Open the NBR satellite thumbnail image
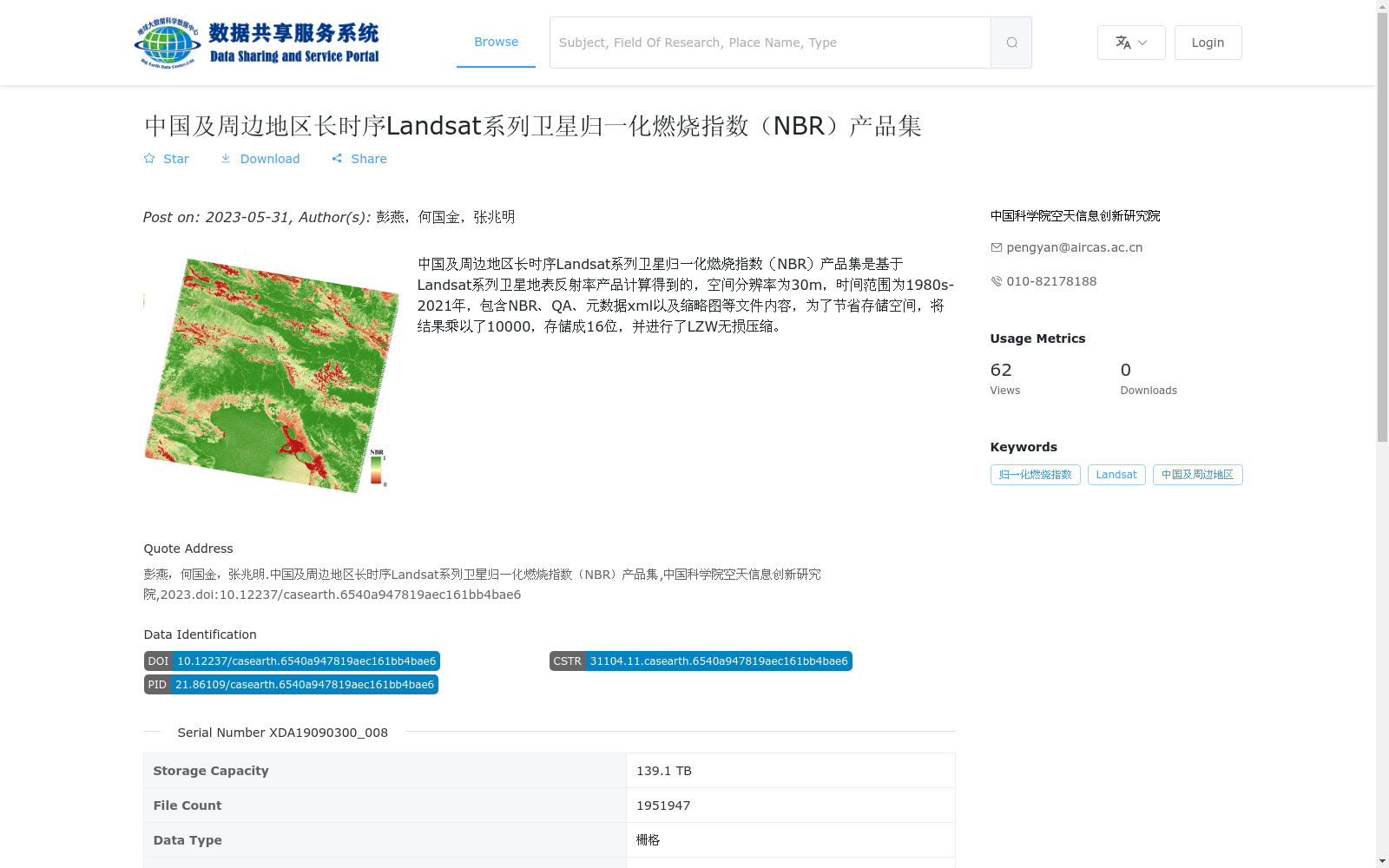The width and height of the screenshot is (1389, 868). (271, 373)
